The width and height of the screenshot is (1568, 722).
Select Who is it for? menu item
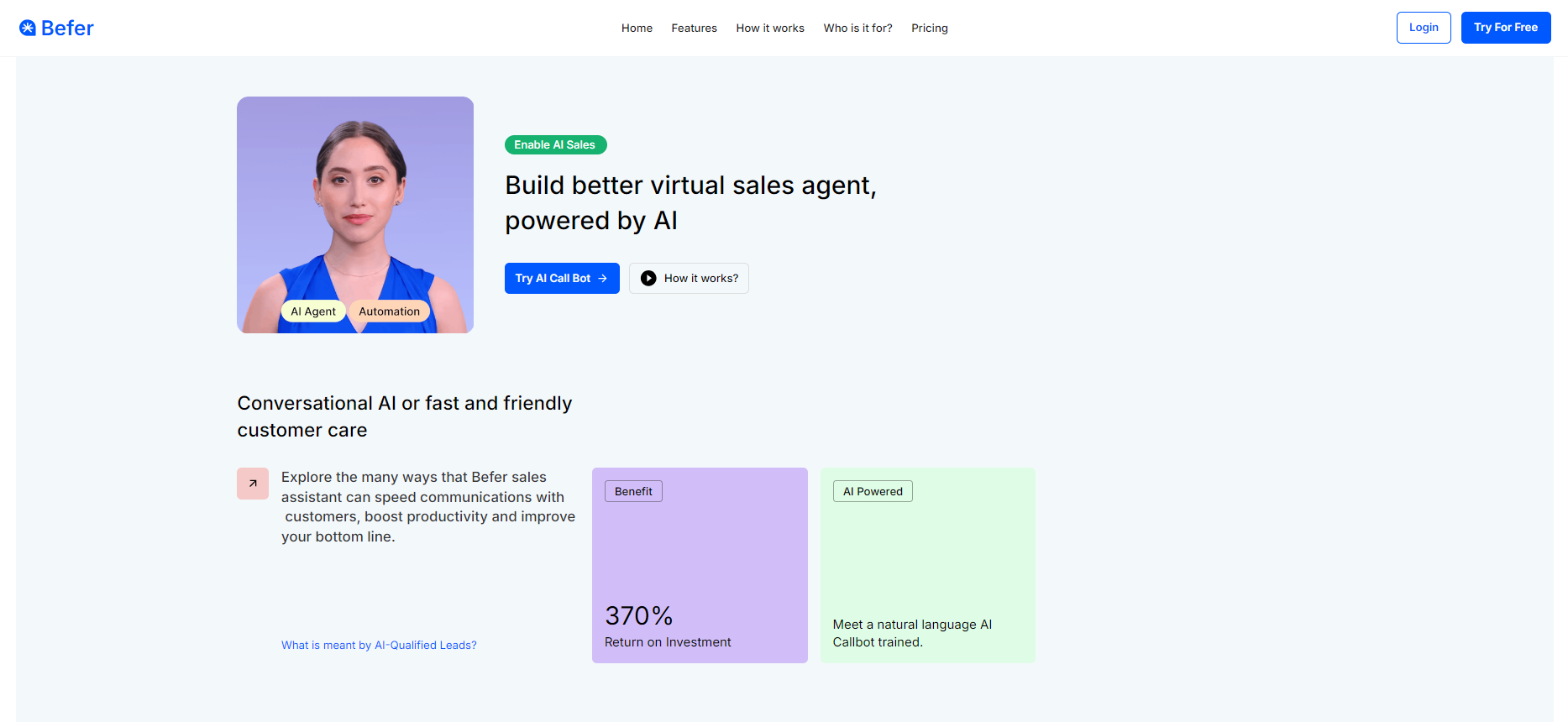tap(857, 28)
